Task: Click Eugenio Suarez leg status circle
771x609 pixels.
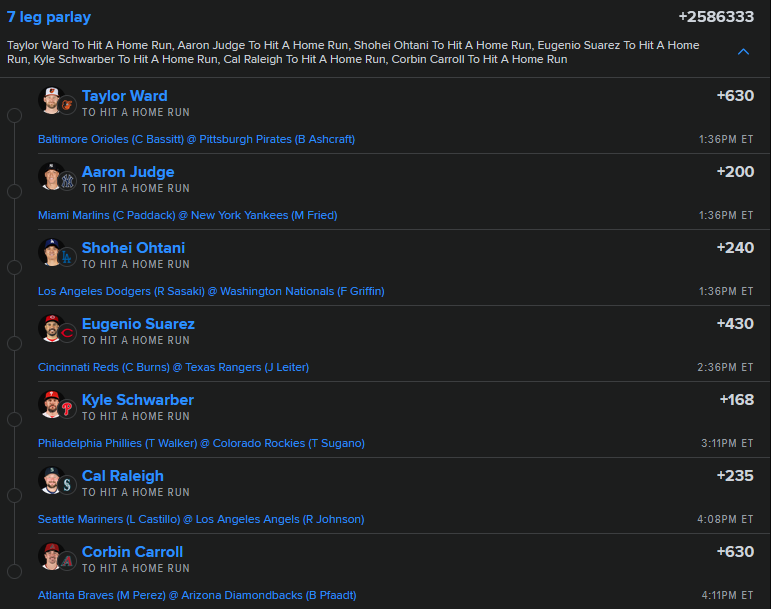Action: (x=14, y=343)
